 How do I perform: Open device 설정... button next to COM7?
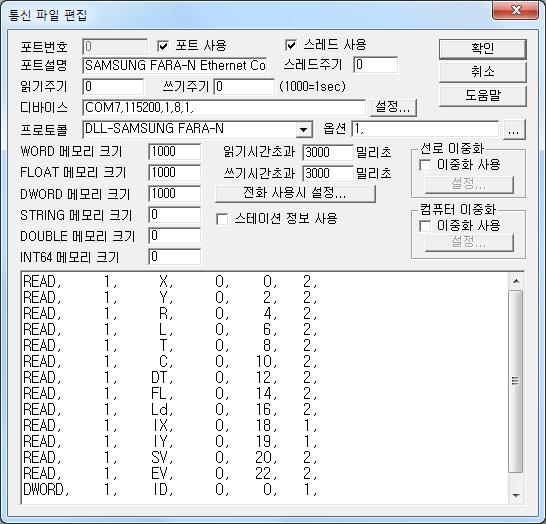393,107
